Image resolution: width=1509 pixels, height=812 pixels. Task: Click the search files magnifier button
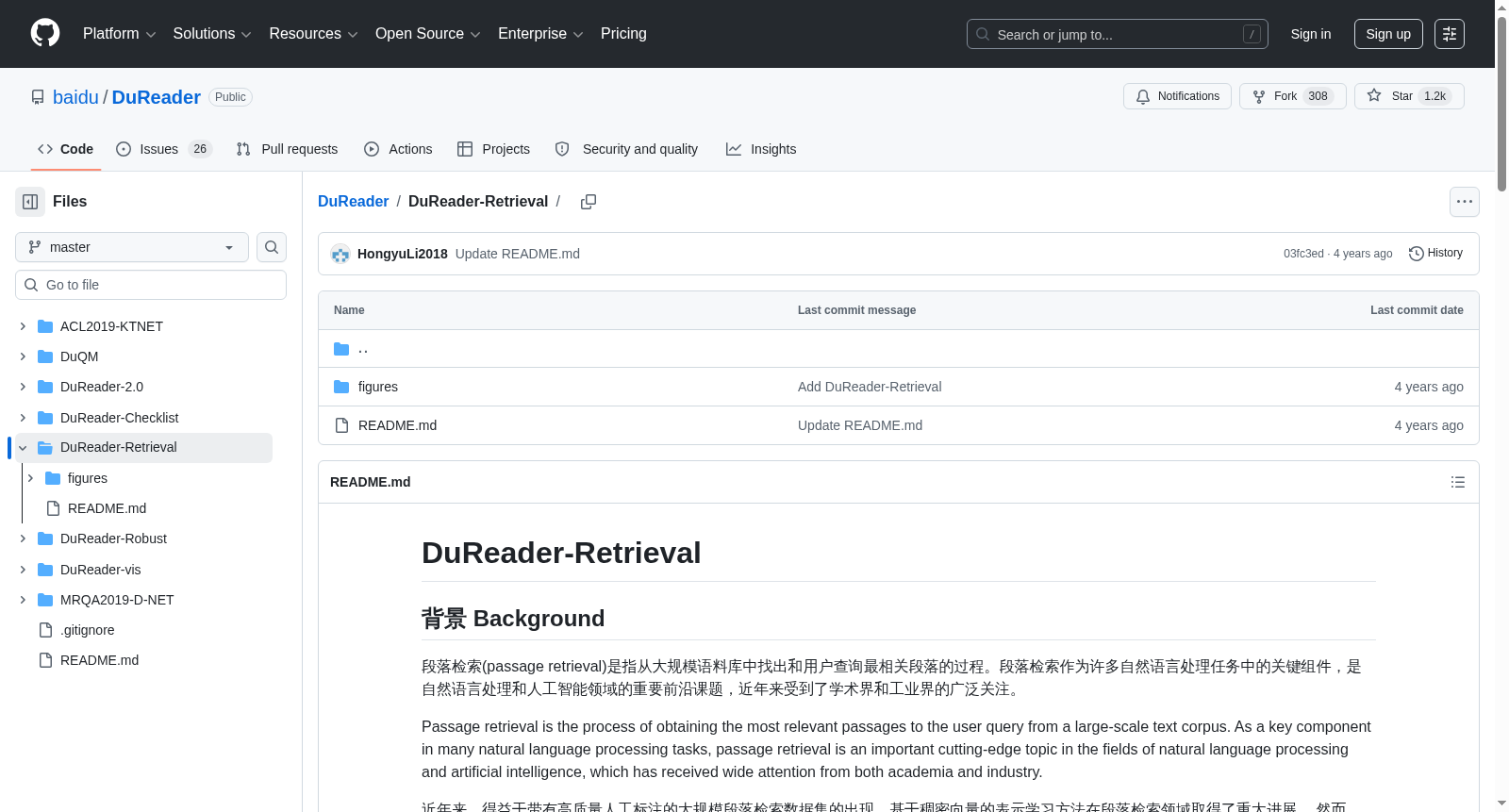272,247
